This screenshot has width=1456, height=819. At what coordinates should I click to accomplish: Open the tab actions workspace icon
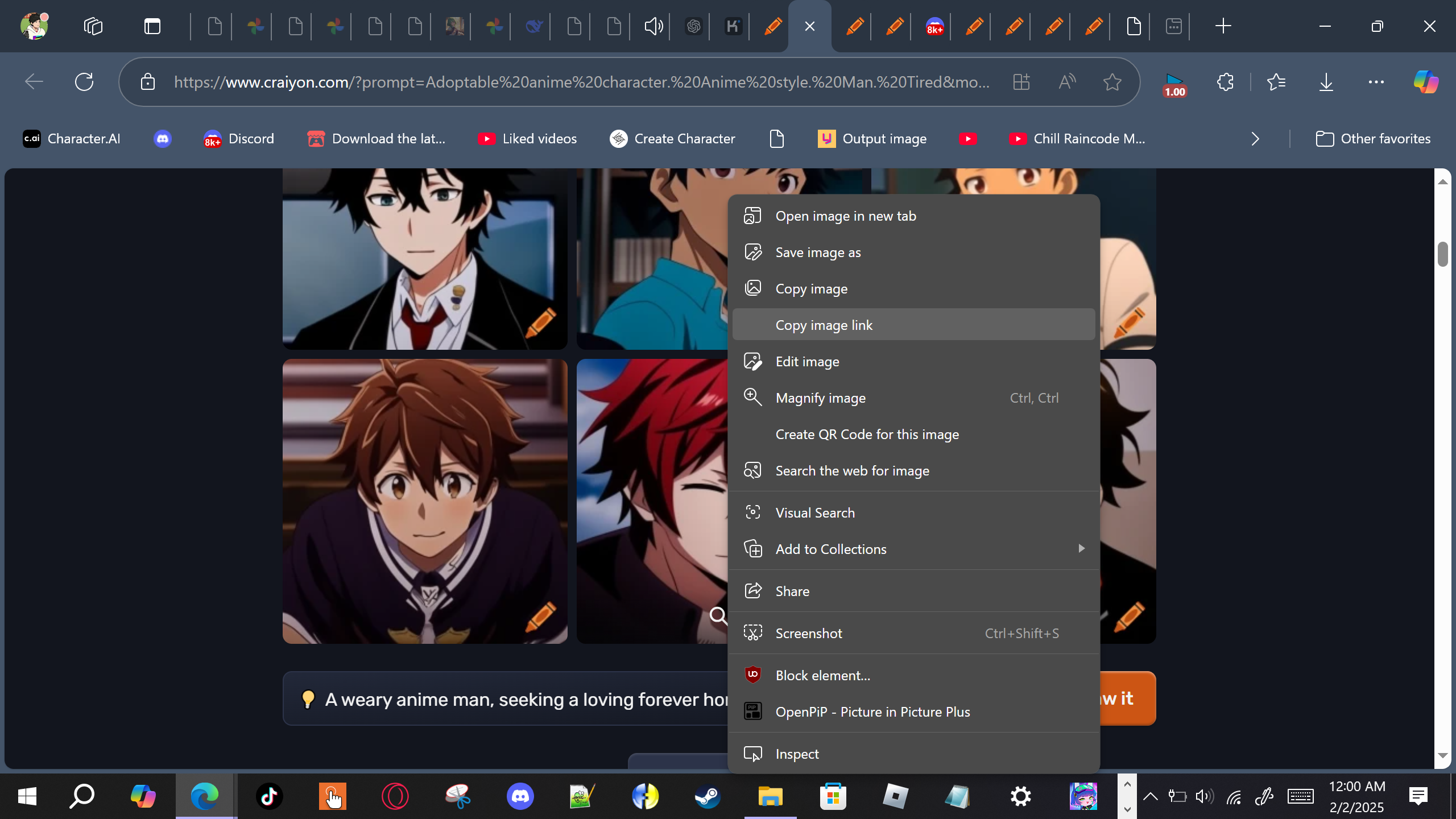(93, 26)
